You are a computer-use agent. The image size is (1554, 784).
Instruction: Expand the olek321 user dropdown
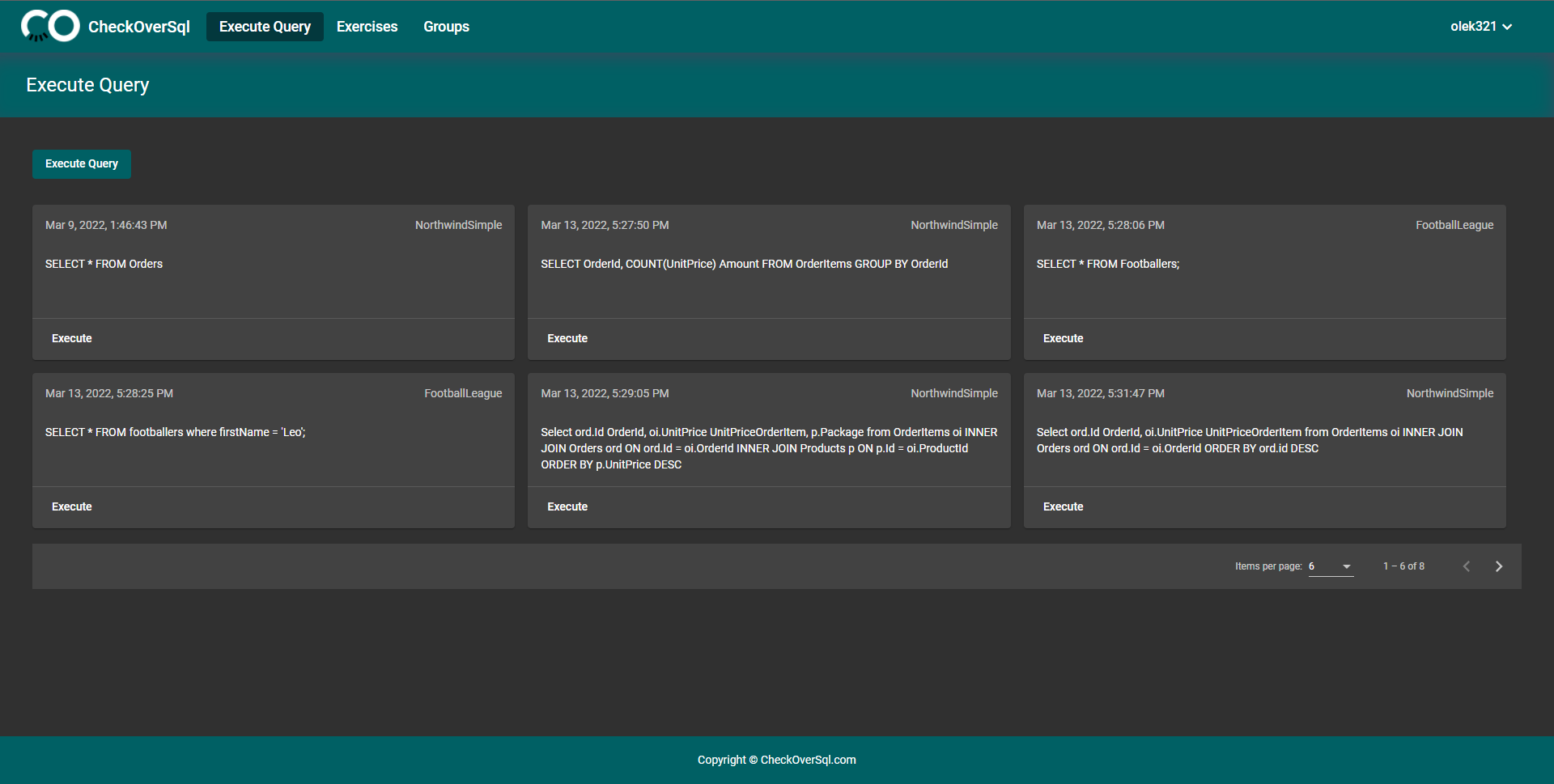click(1480, 26)
